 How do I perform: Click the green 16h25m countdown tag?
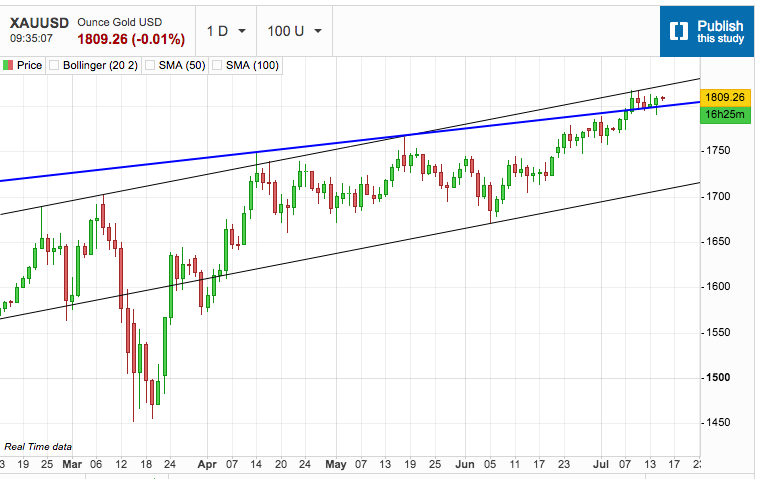(725, 115)
